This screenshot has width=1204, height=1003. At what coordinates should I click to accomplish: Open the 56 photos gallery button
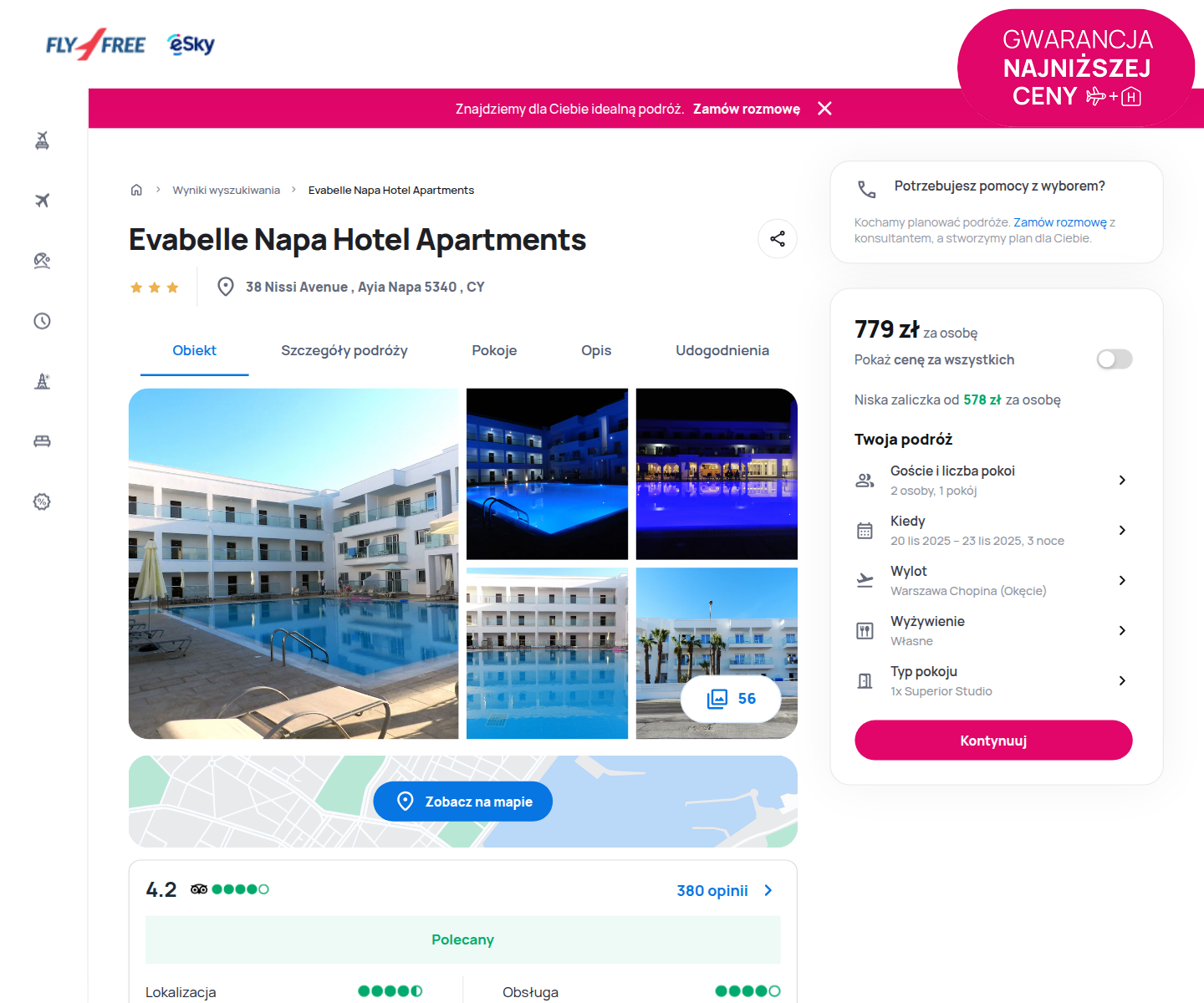[x=731, y=699]
